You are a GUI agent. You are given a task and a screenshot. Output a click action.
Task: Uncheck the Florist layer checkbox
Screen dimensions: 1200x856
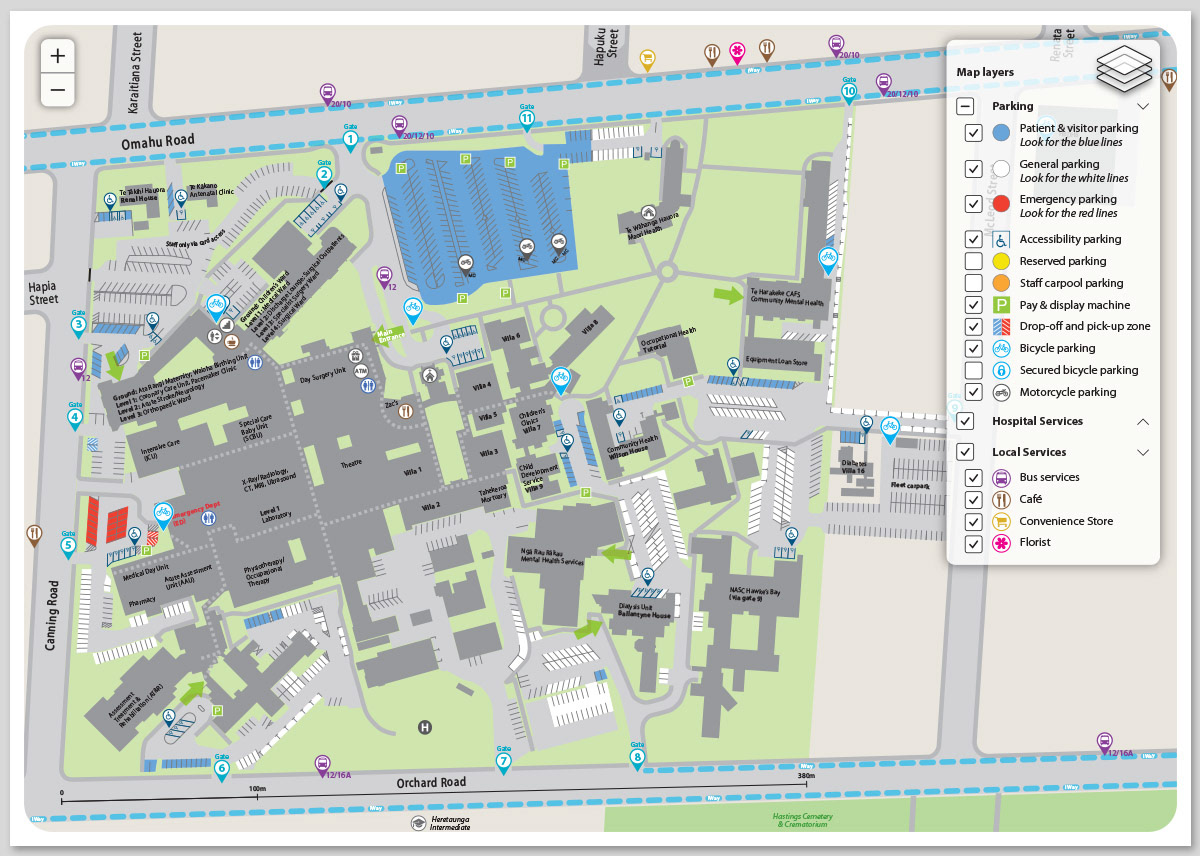coord(973,543)
